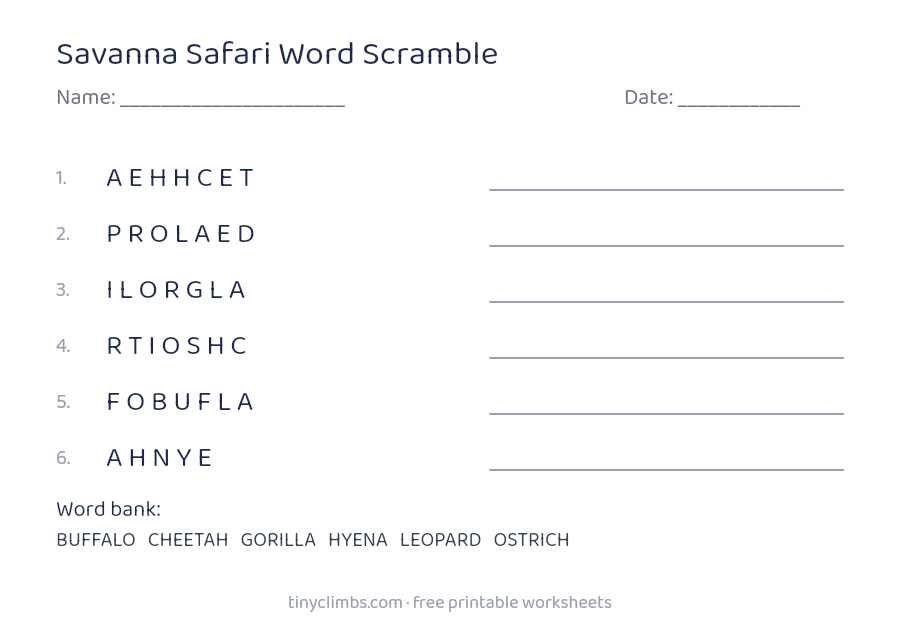Click the scrambled letters FOBUFLA
Viewport: 900px width, 632px height.
coord(180,402)
